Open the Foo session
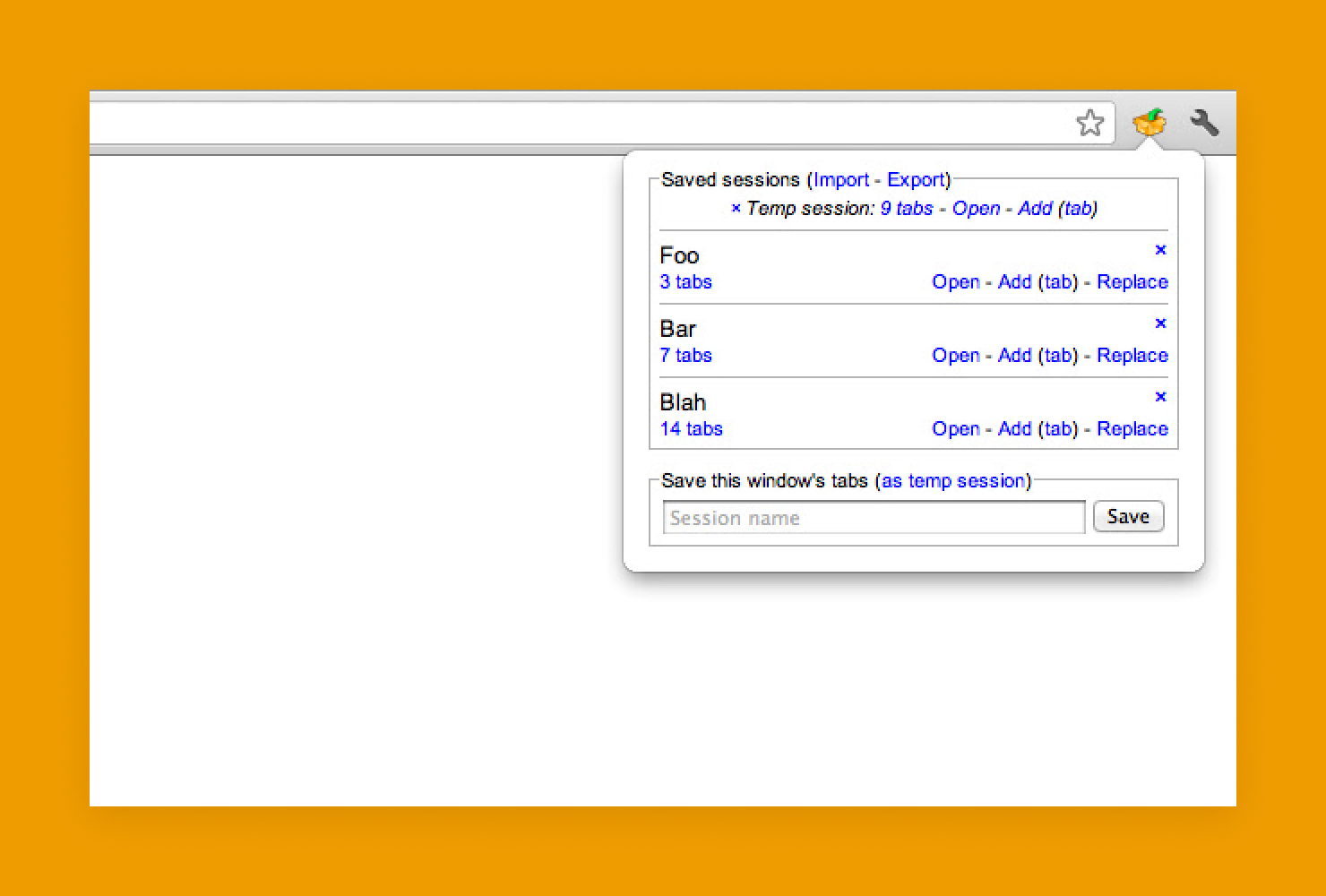 (x=955, y=281)
